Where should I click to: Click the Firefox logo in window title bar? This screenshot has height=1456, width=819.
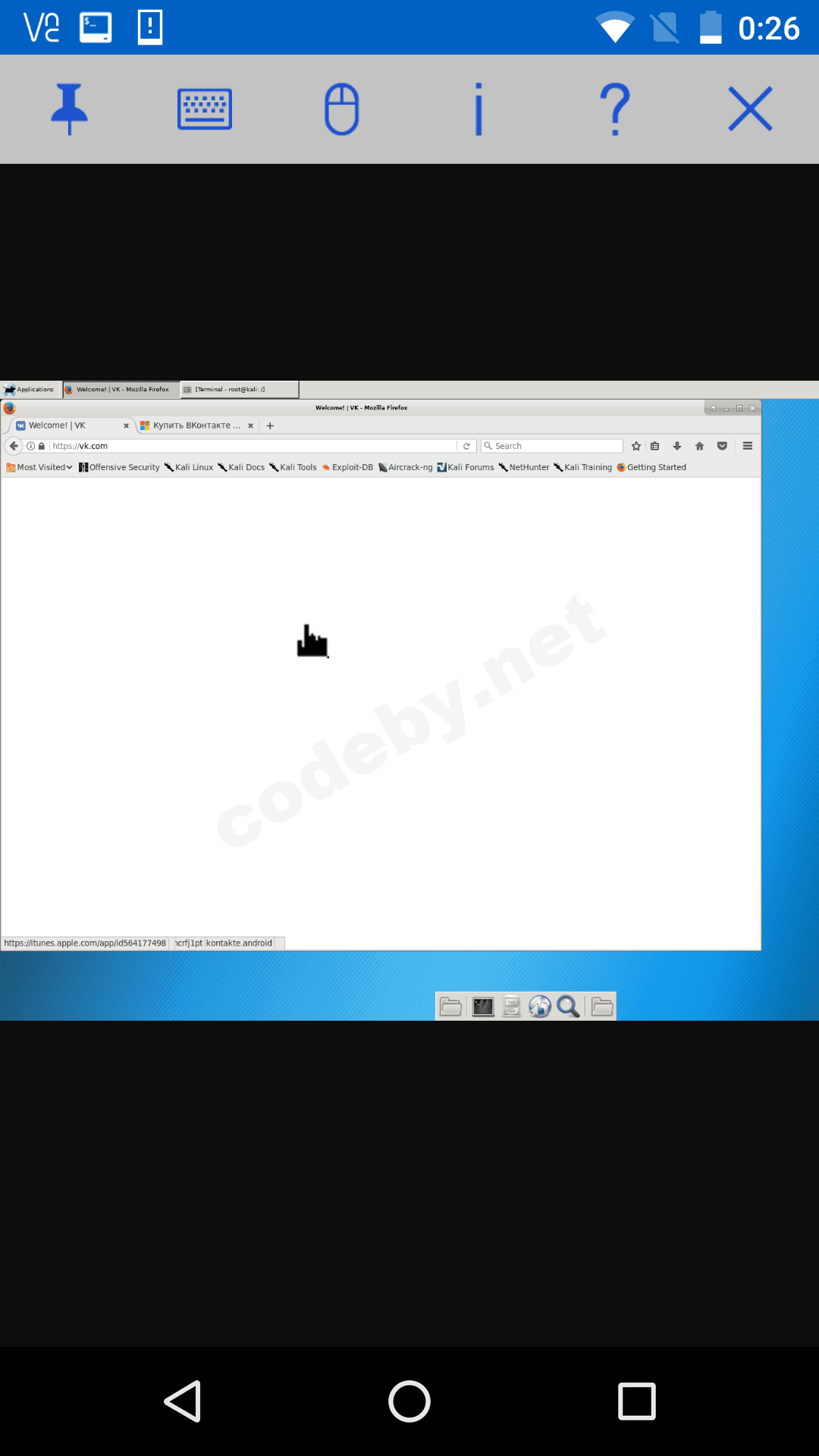click(x=9, y=407)
